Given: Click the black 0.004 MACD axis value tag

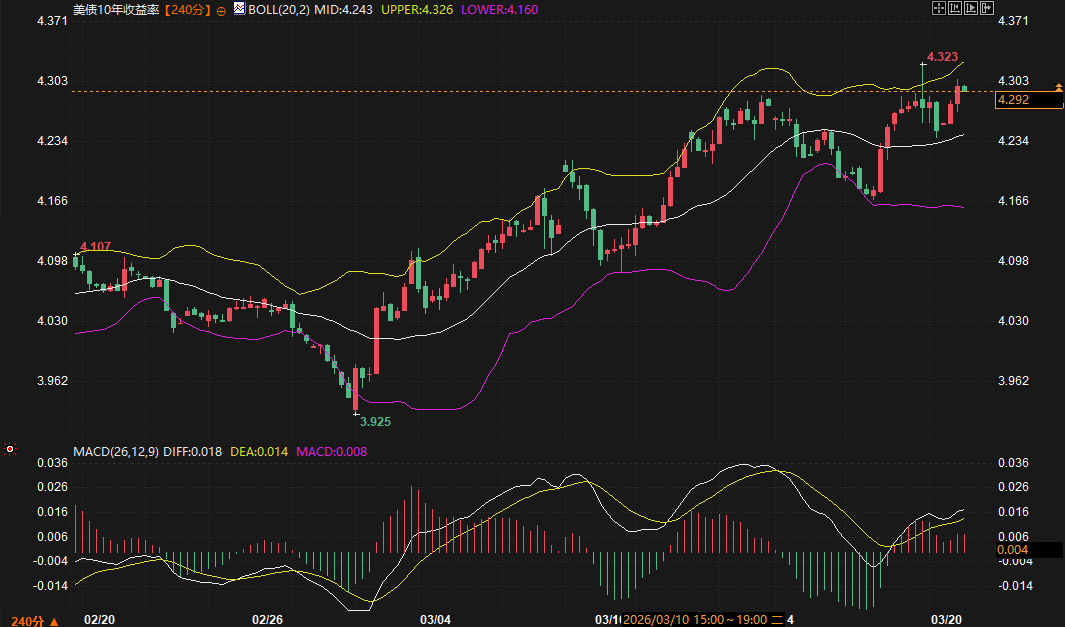Looking at the screenshot, I should tap(1028, 549).
